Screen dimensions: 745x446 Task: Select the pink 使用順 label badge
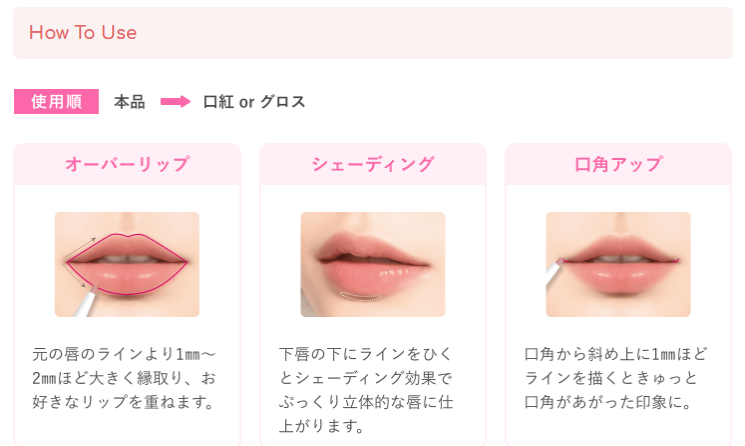pos(56,101)
